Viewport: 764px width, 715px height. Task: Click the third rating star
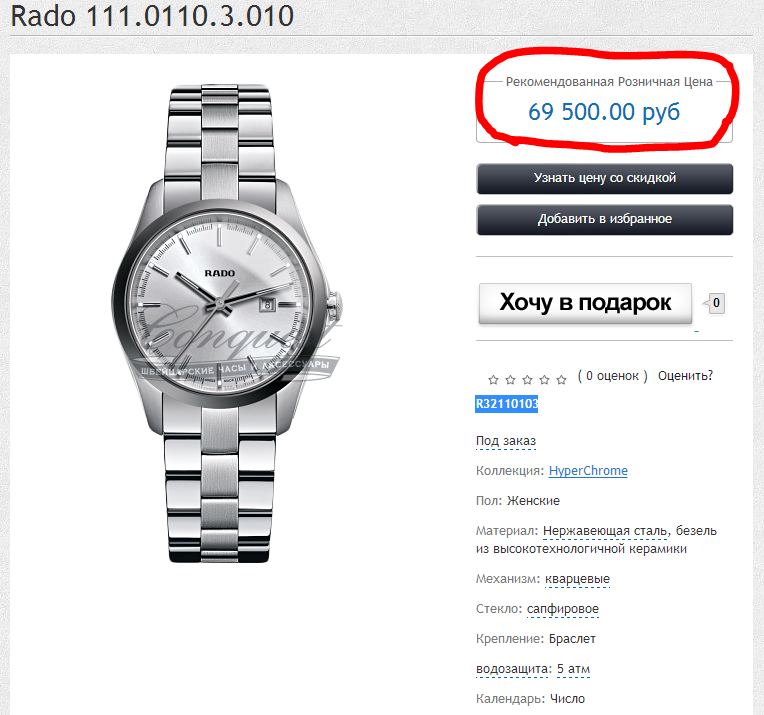pos(527,379)
